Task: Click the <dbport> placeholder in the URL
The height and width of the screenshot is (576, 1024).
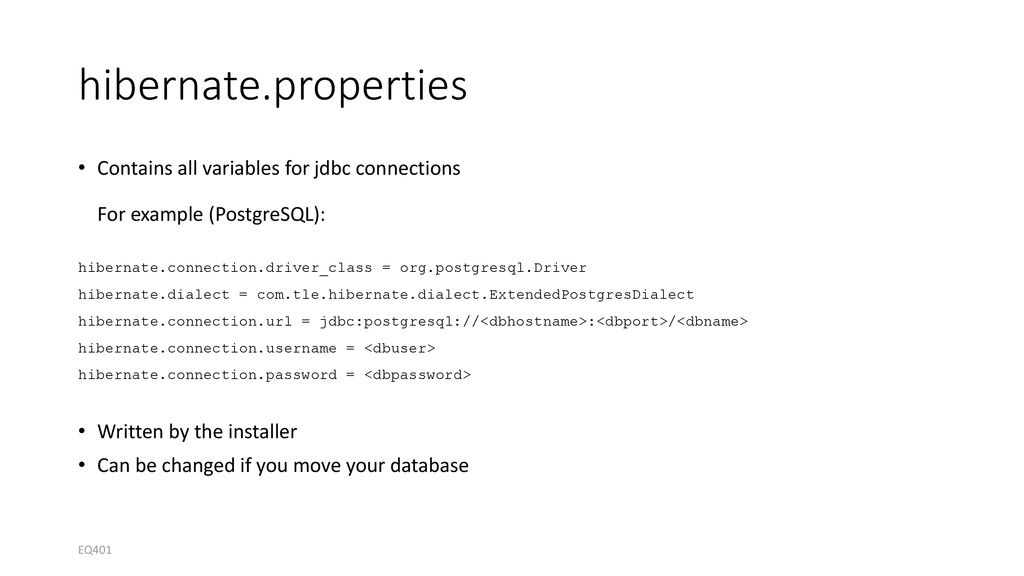Action: [632, 321]
